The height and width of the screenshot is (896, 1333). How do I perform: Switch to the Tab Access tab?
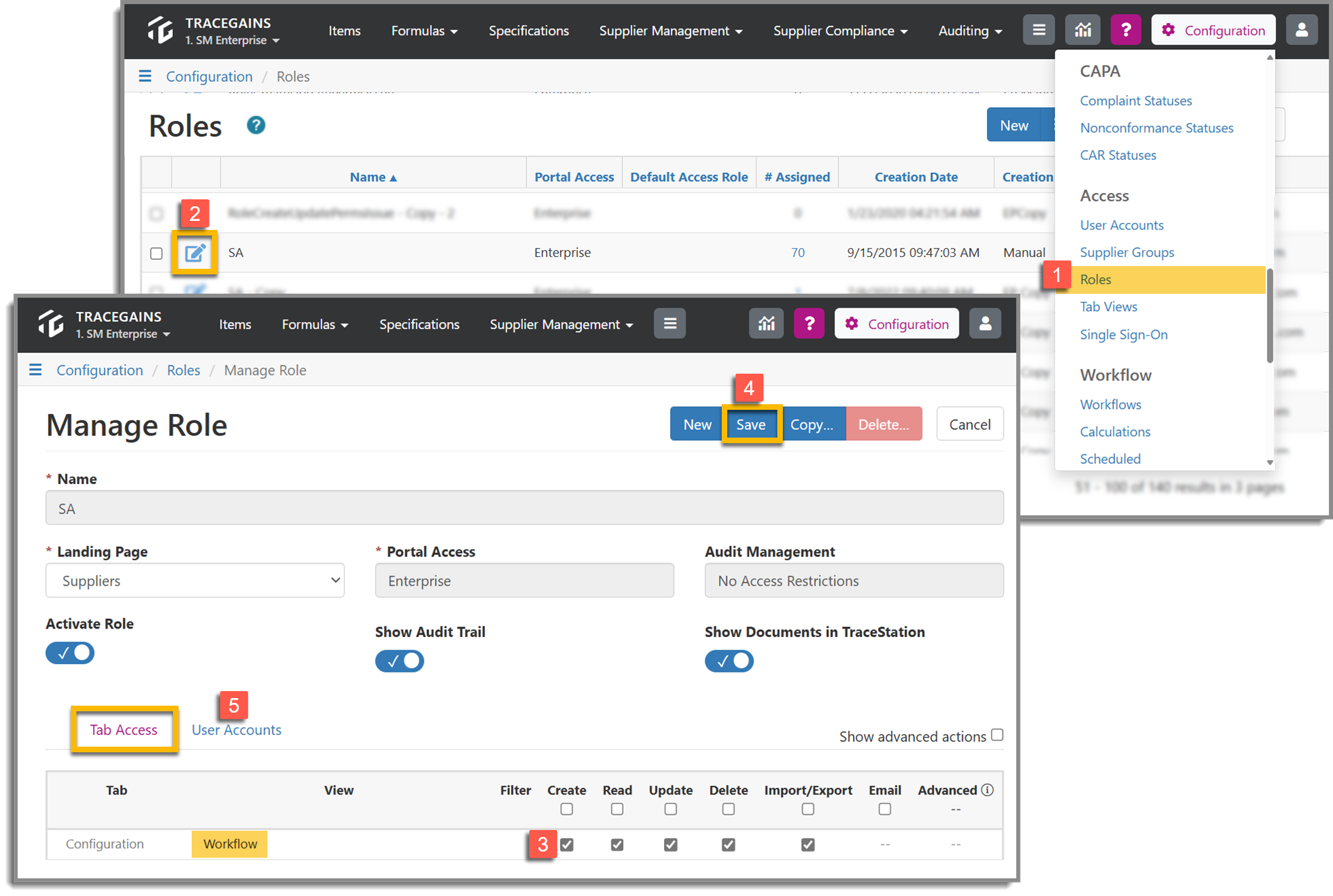pos(124,729)
